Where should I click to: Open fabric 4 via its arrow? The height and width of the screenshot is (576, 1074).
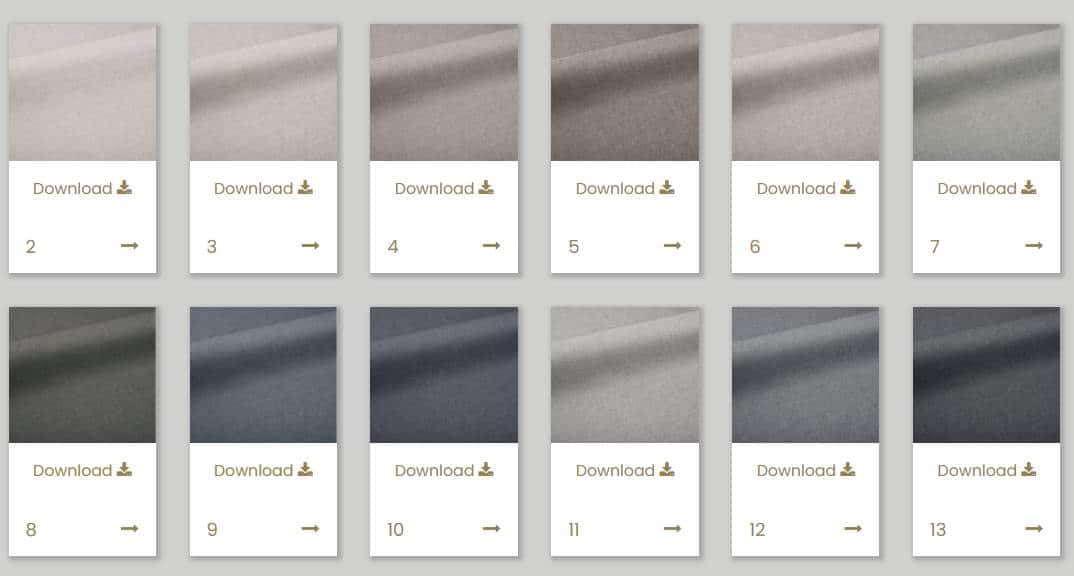pos(491,245)
